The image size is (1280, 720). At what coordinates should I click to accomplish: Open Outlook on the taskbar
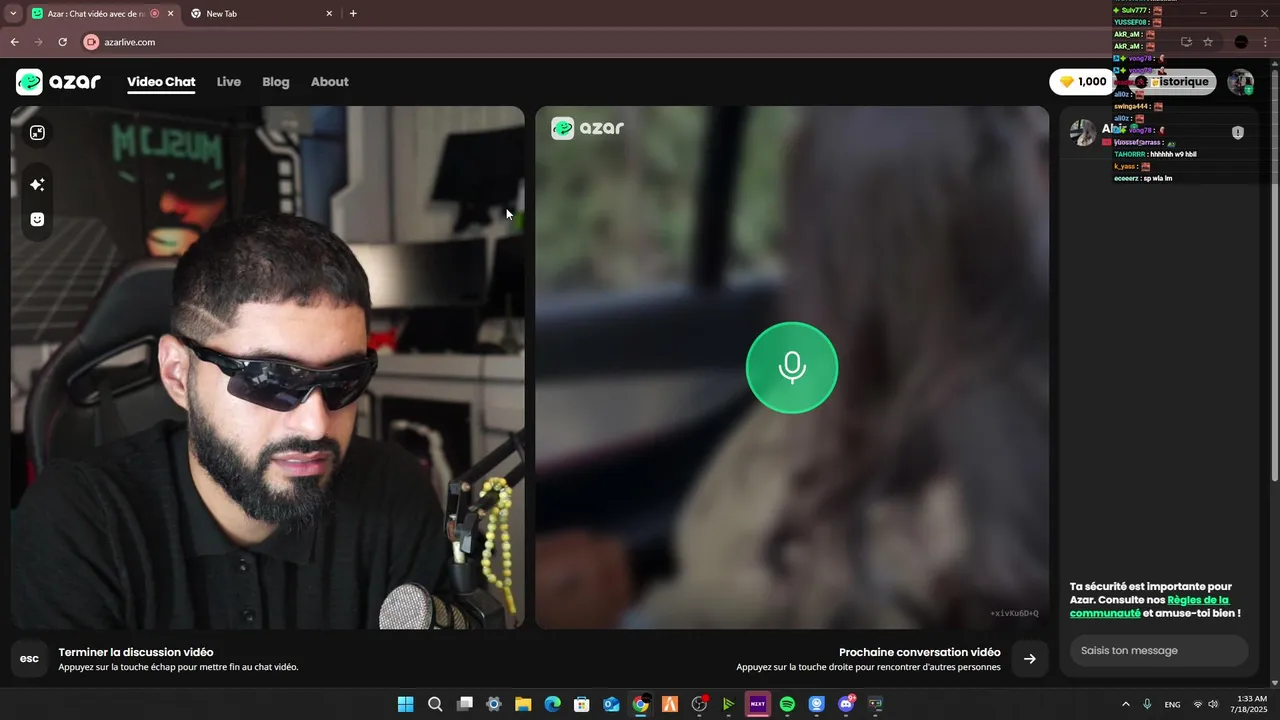click(x=611, y=704)
